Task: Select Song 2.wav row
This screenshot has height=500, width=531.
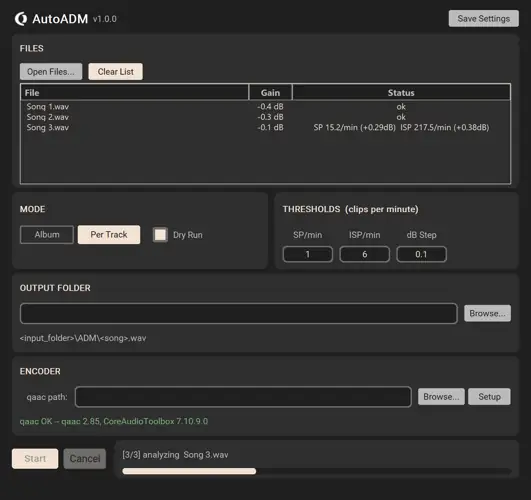Action: (266, 117)
